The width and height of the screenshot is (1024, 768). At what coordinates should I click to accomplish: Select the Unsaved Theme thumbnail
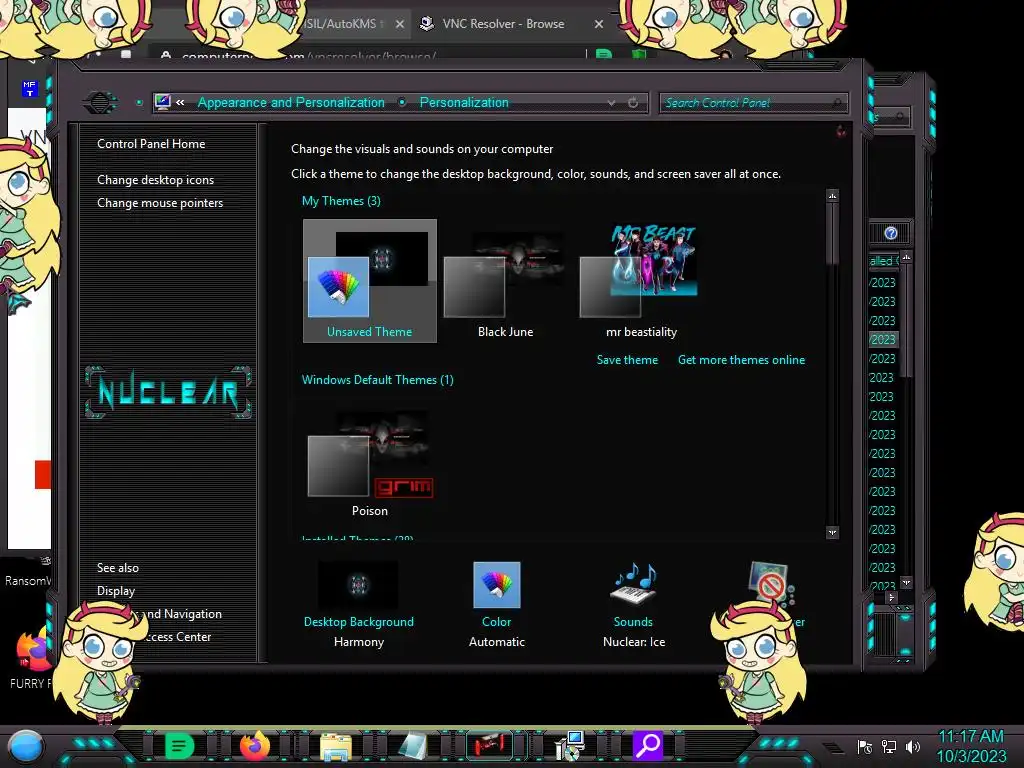pos(370,281)
